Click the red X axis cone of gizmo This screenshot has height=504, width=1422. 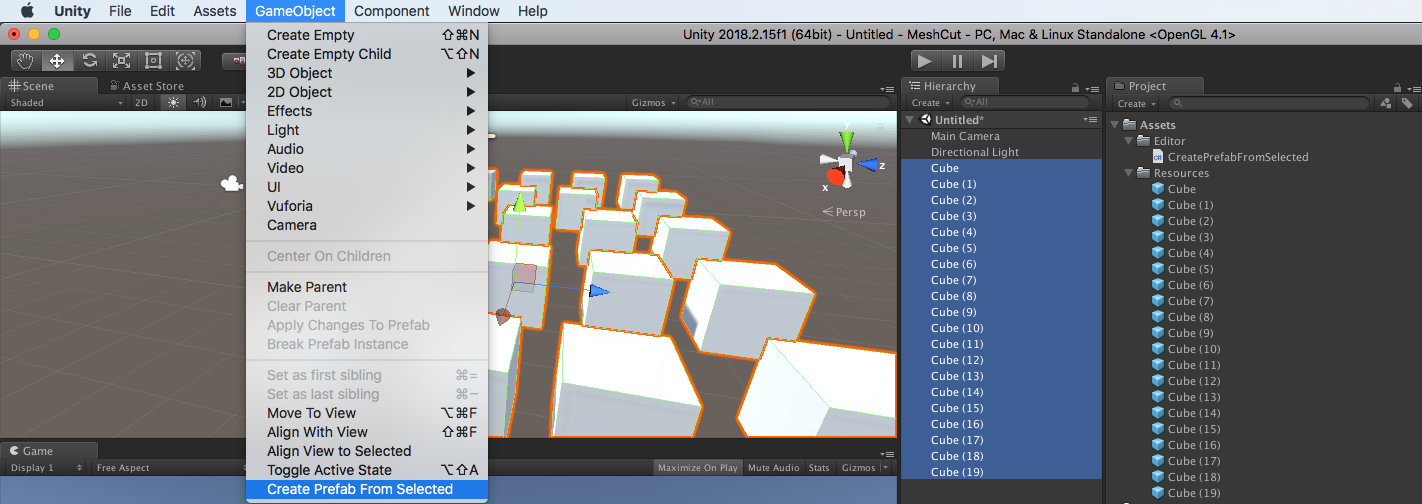[835, 178]
